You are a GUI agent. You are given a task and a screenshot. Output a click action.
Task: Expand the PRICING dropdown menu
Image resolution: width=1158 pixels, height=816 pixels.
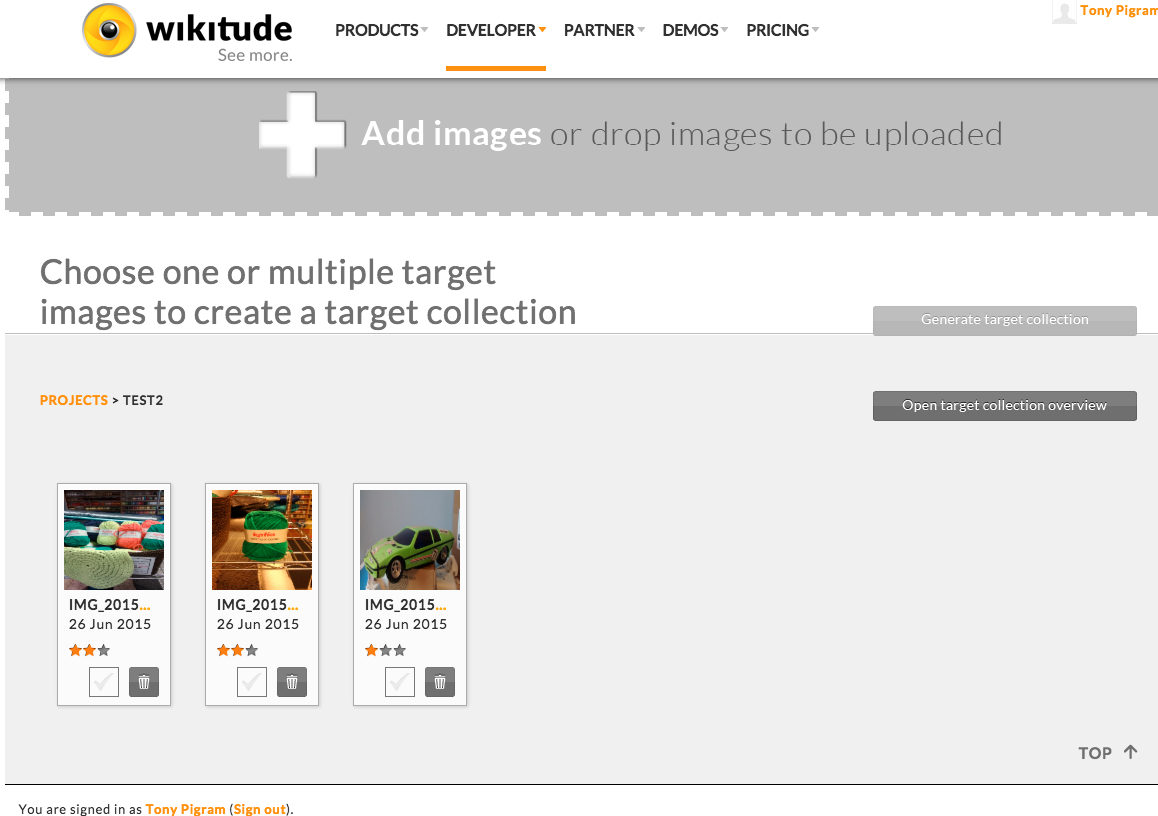[x=782, y=30]
